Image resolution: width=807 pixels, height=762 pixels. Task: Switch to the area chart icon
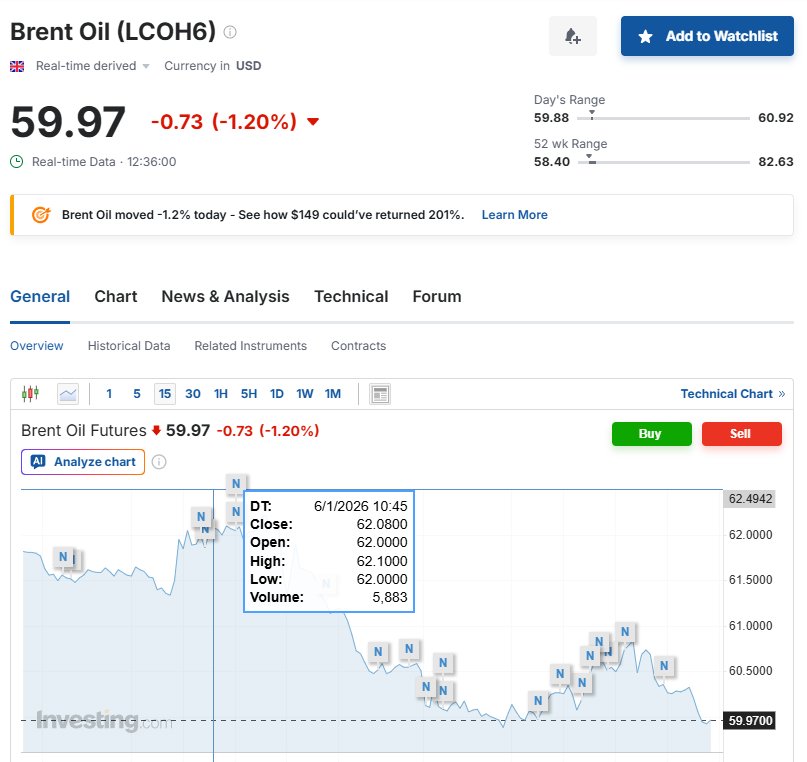pos(67,393)
